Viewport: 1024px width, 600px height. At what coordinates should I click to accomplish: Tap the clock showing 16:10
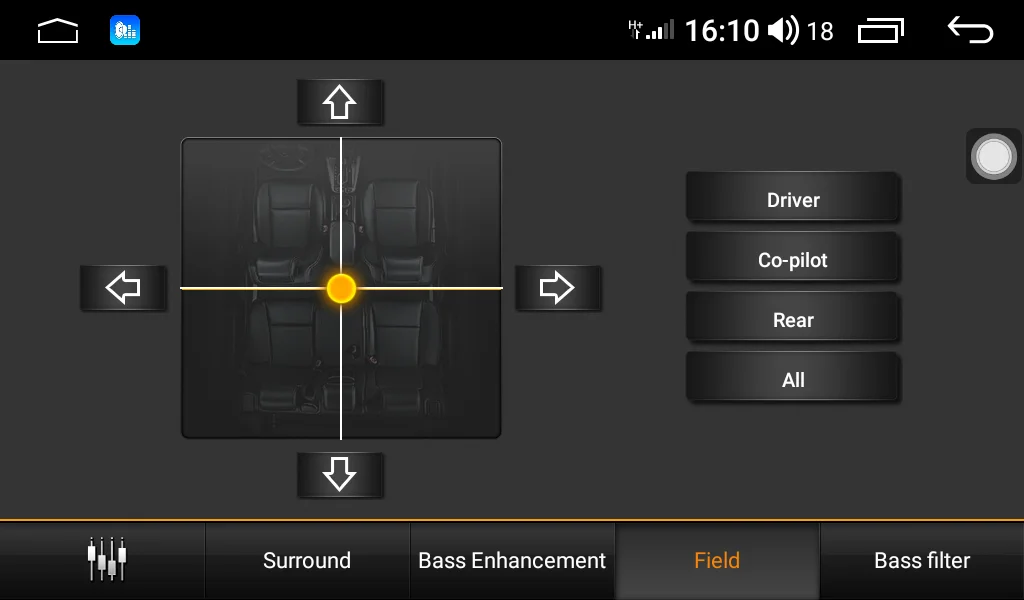pyautogui.click(x=722, y=31)
